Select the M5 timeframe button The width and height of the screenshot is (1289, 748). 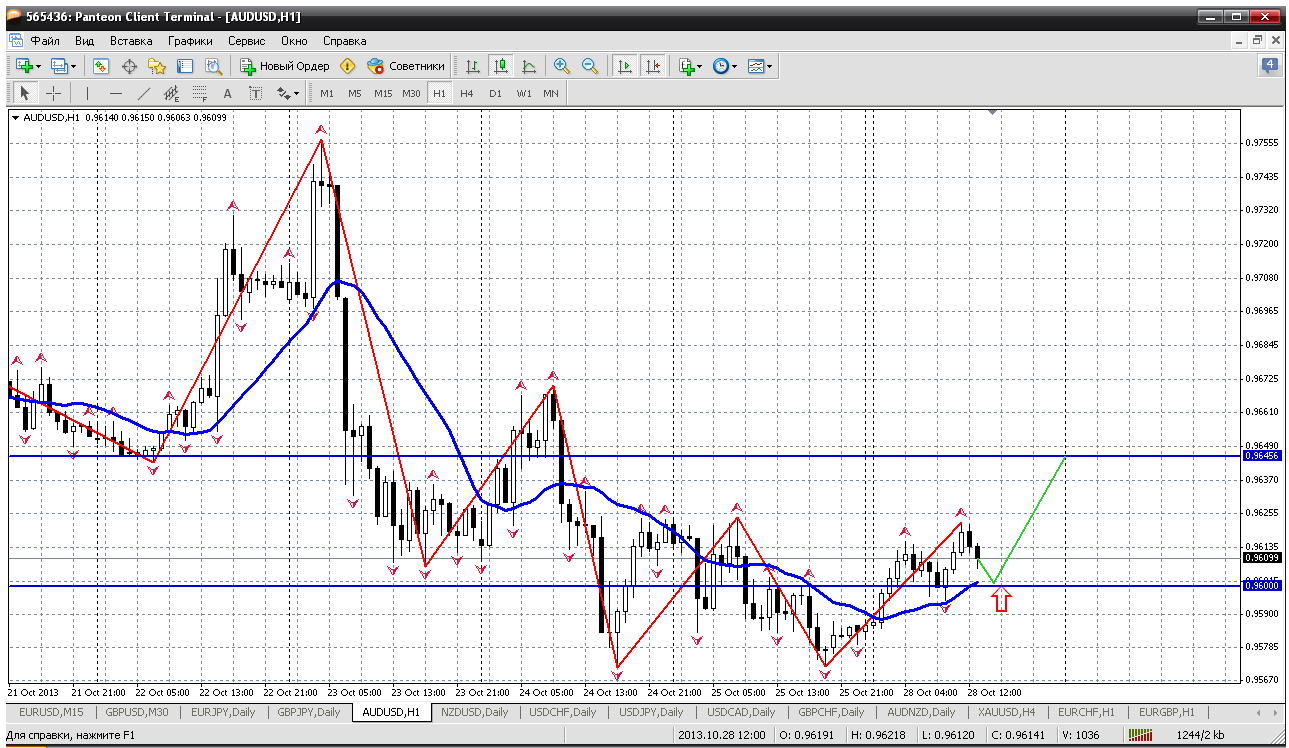[x=355, y=93]
